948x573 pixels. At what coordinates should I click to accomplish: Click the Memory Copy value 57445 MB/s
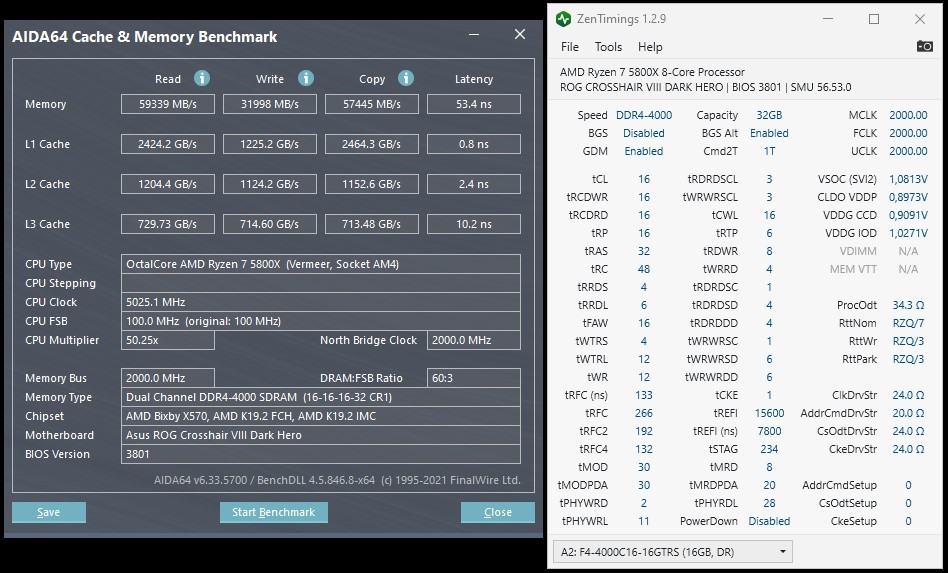click(x=372, y=104)
